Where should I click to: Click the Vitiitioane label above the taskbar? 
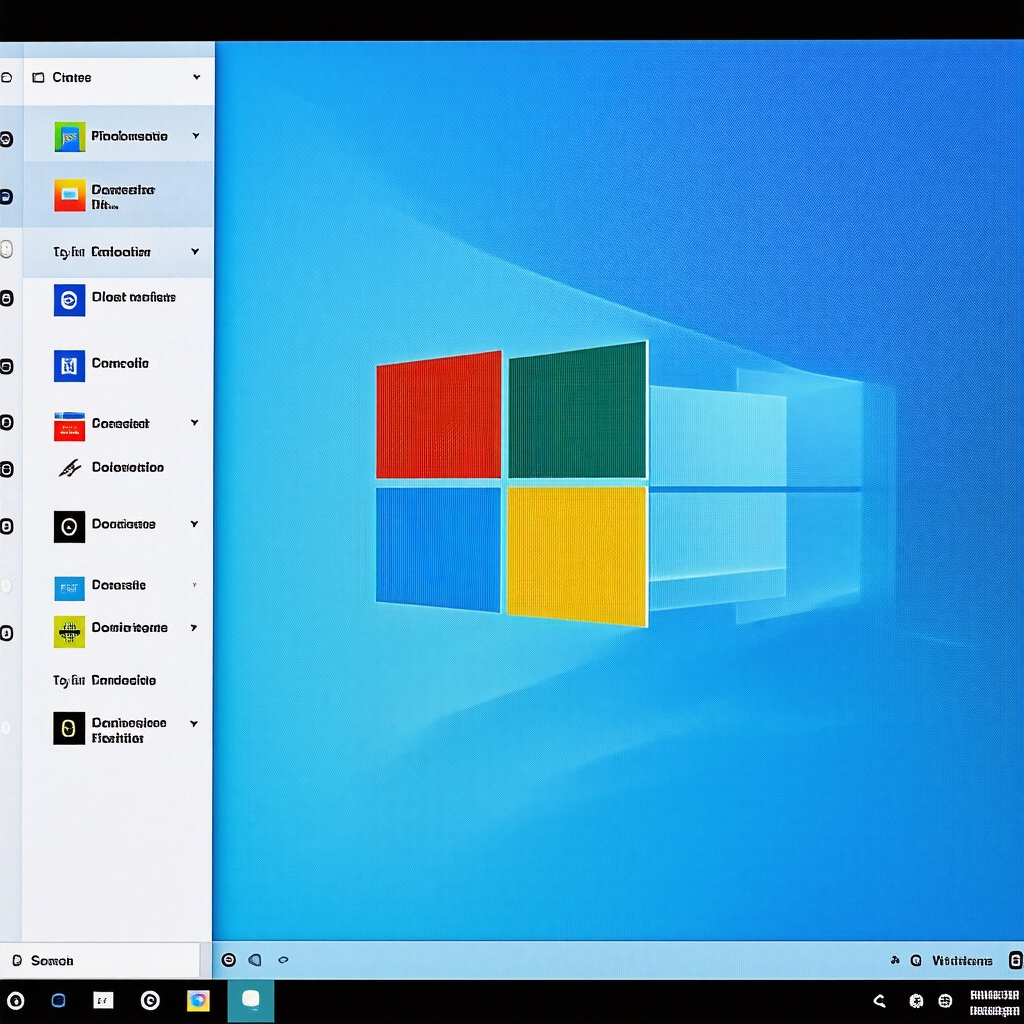[962, 961]
